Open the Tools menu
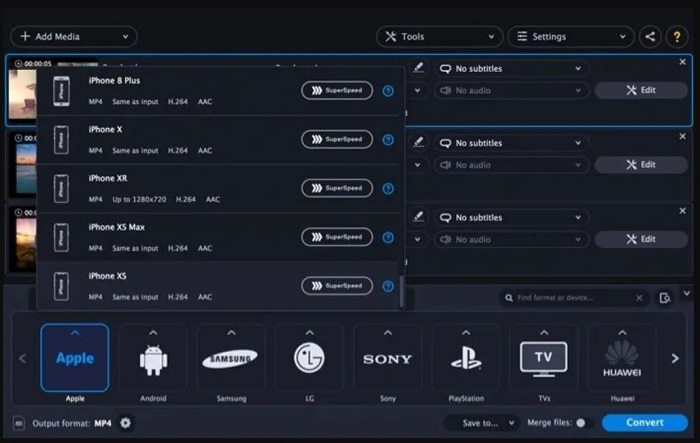700x443 pixels. click(439, 37)
